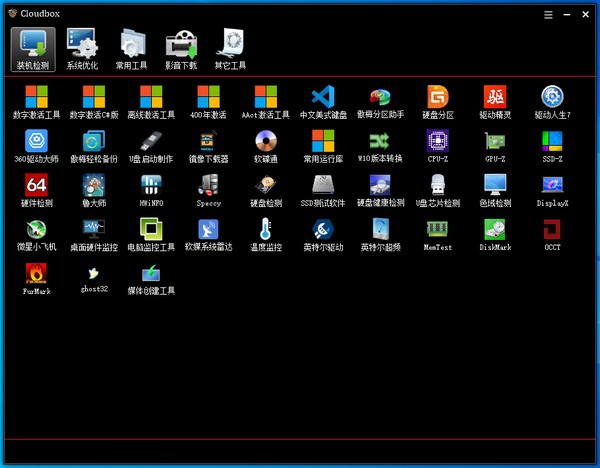The height and width of the screenshot is (468, 600).
Task: Launch 电脑监控工具
Action: tap(151, 235)
